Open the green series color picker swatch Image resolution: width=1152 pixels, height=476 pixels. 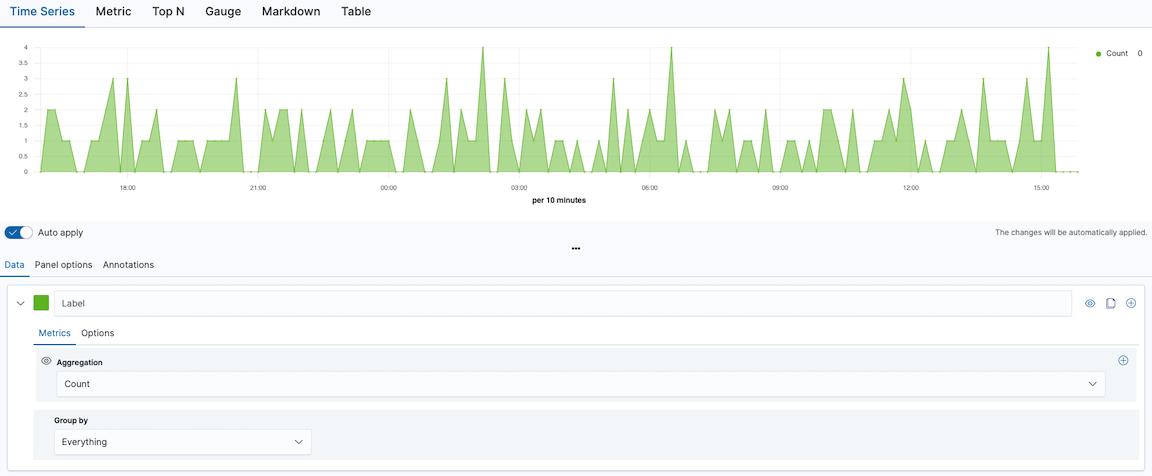(x=42, y=303)
